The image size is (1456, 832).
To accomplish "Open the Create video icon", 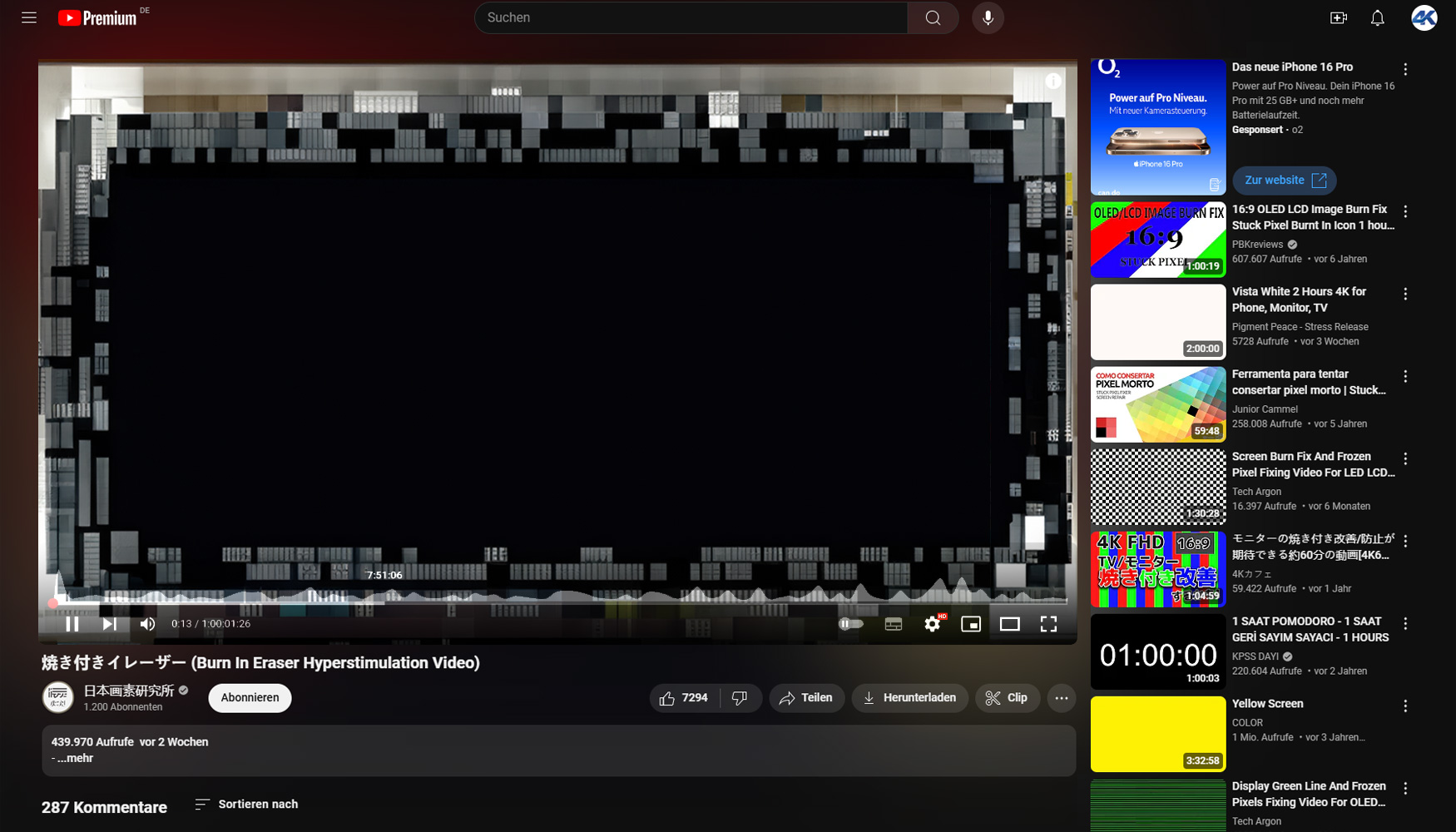I will tap(1338, 17).
